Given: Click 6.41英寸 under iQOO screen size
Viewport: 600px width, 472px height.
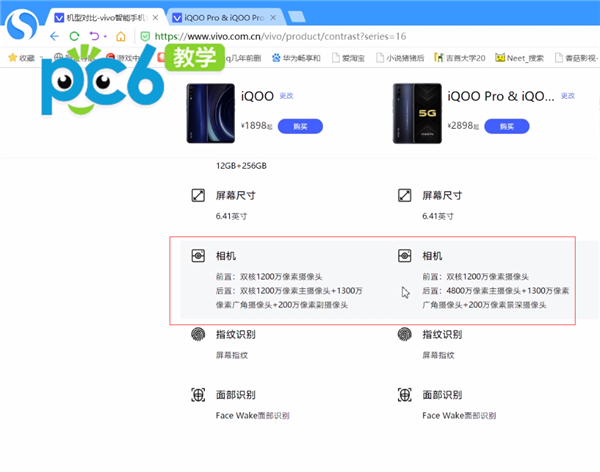Looking at the screenshot, I should [231, 216].
